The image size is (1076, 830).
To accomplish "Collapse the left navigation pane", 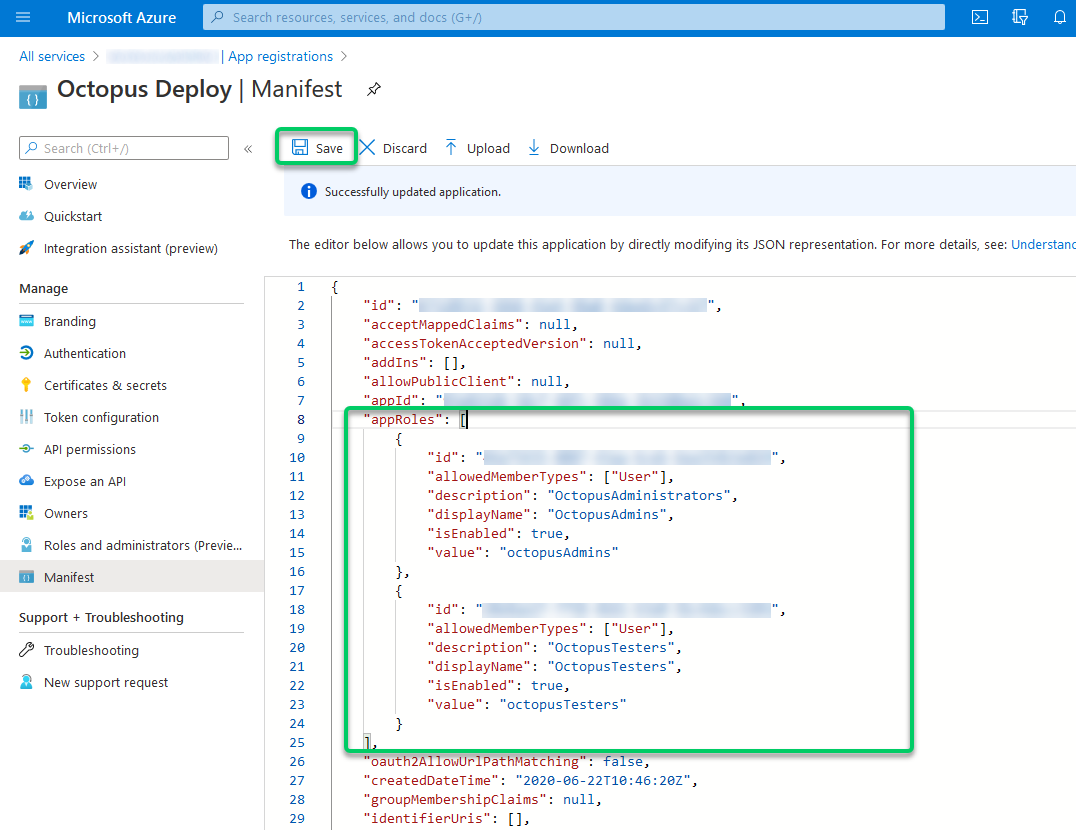I will pyautogui.click(x=248, y=148).
